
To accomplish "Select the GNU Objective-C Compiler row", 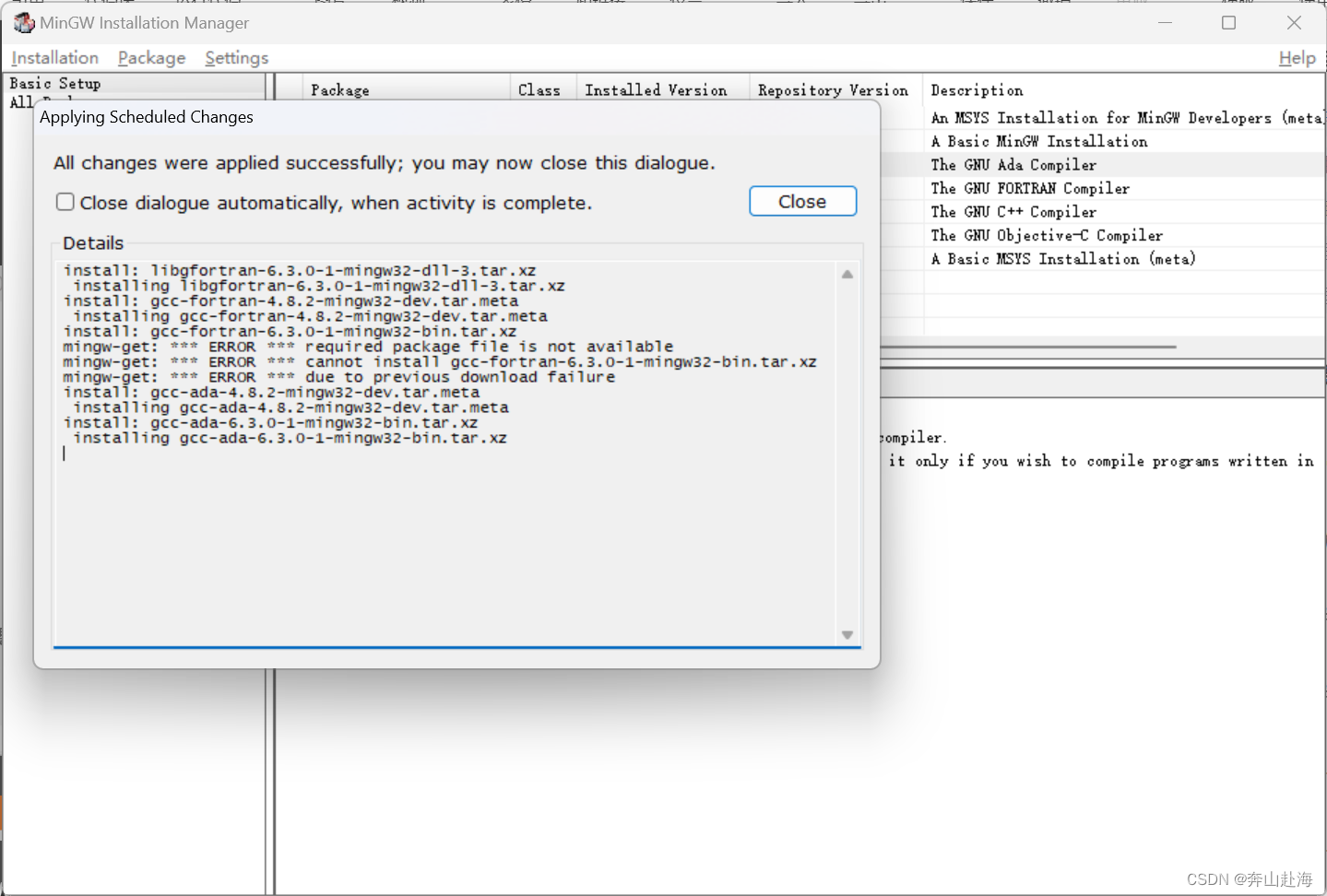I will 1103,235.
